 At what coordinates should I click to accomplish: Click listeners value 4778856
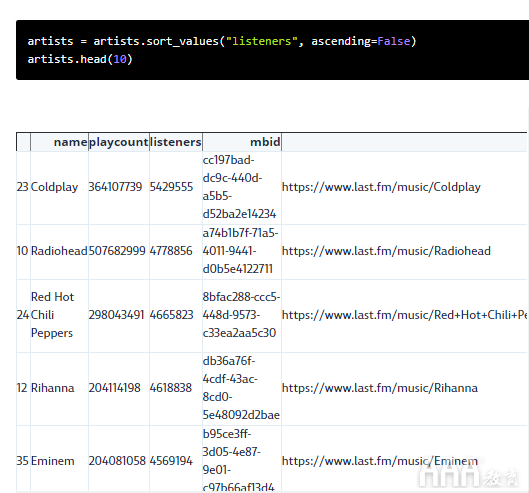tap(171, 251)
